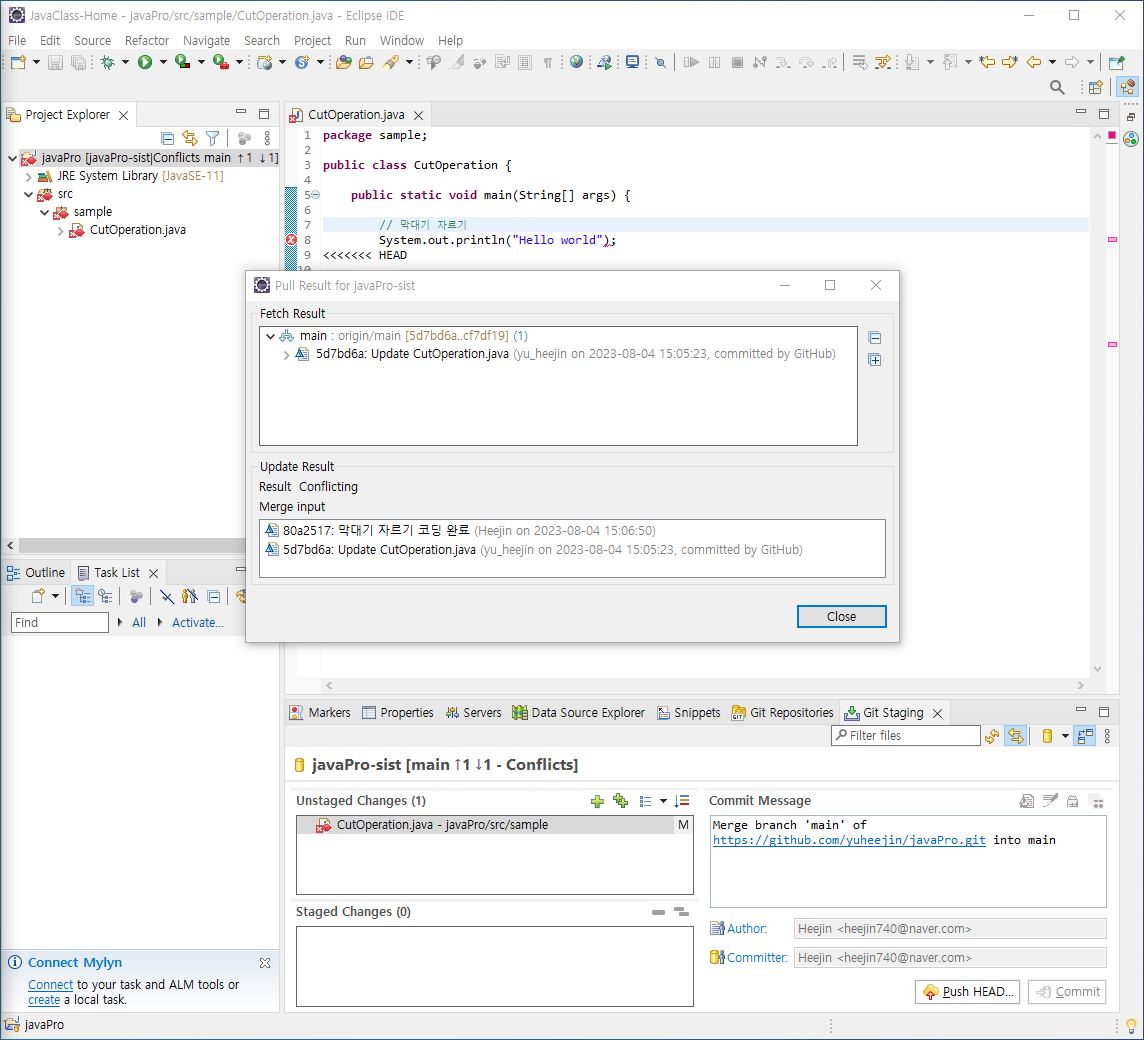Stage all changes with double plus

click(x=621, y=801)
